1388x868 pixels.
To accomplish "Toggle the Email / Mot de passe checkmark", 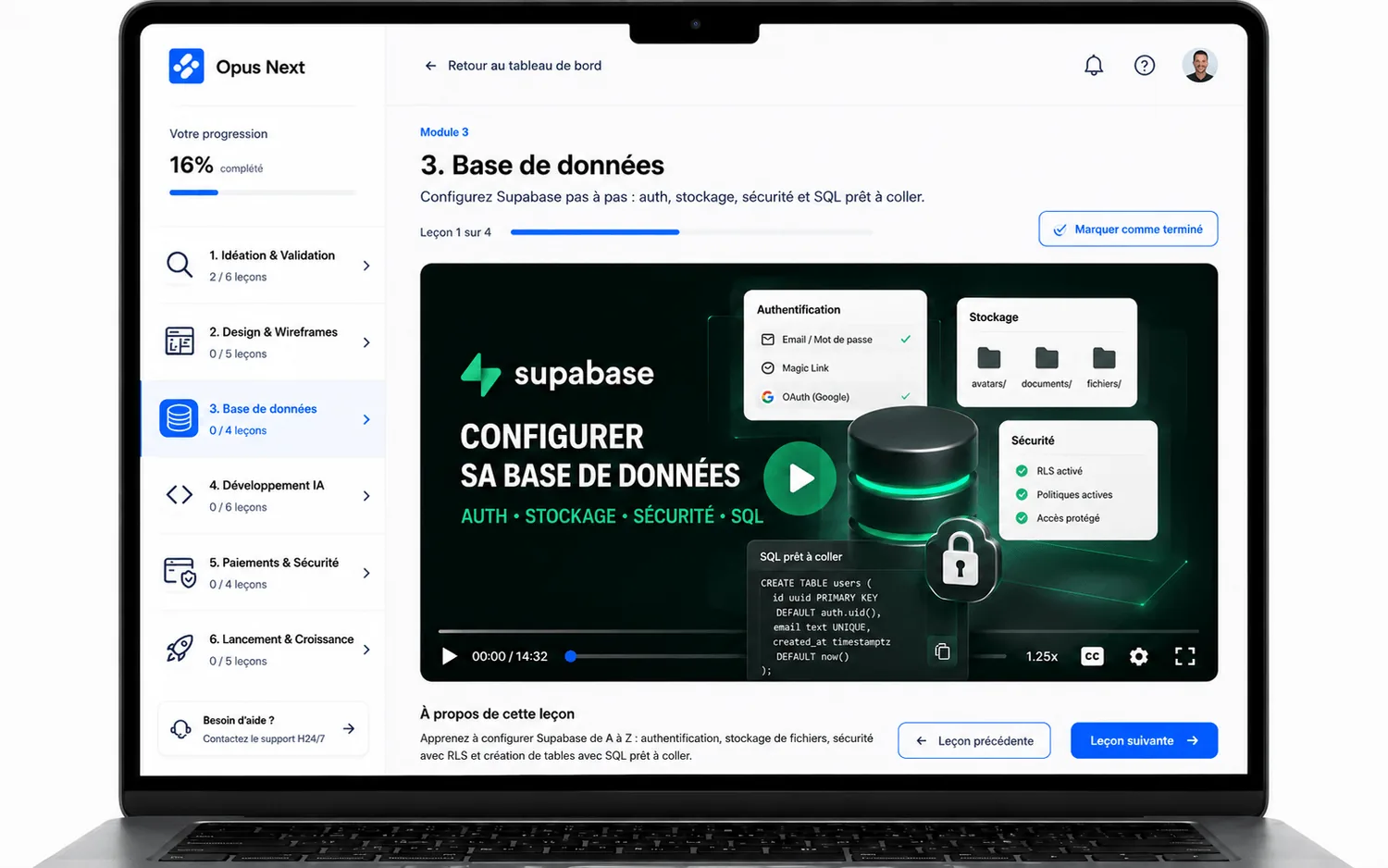I will [x=906, y=340].
